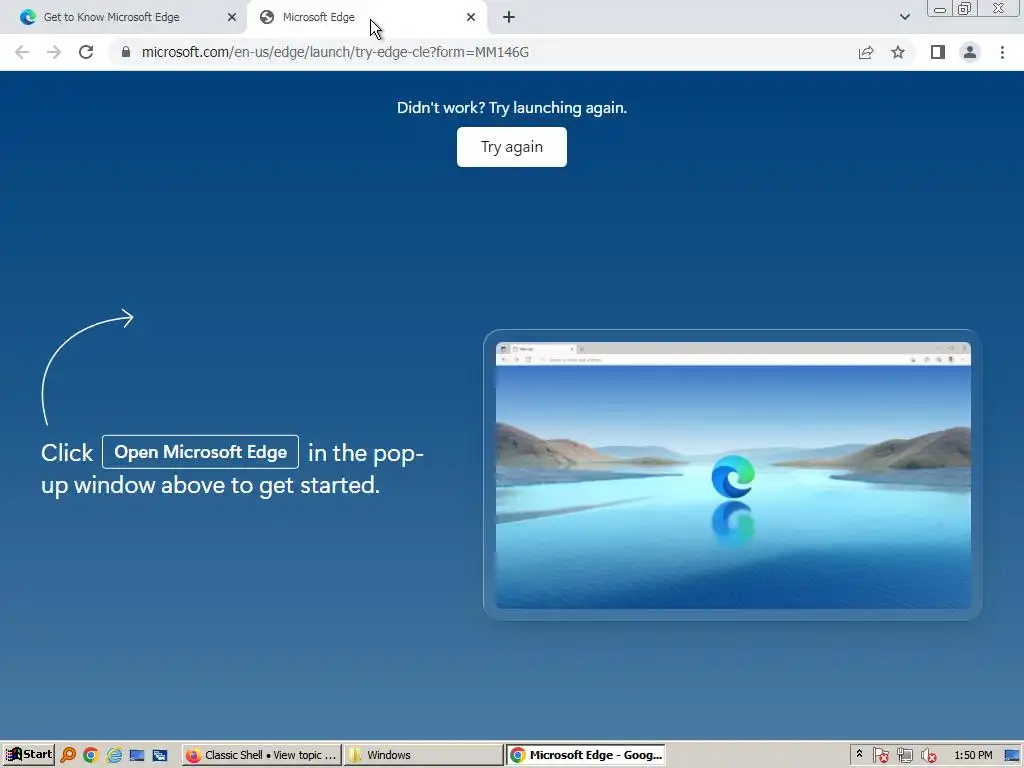
Task: Launch Internet Explorer from quick launch
Action: [114, 755]
